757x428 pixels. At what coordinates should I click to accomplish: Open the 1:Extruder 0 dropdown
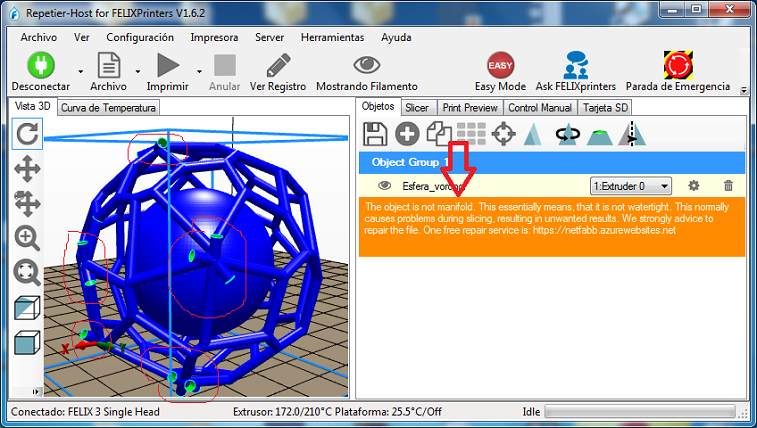coord(631,186)
